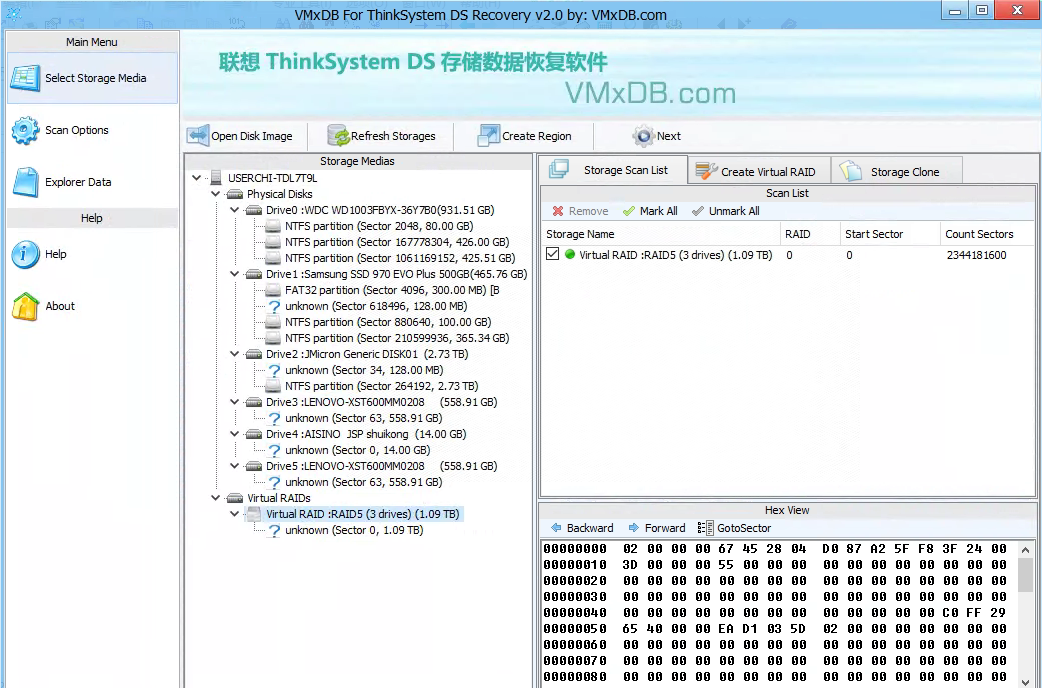Click the Virtual RAID RAID5 tree icon

coord(253,514)
